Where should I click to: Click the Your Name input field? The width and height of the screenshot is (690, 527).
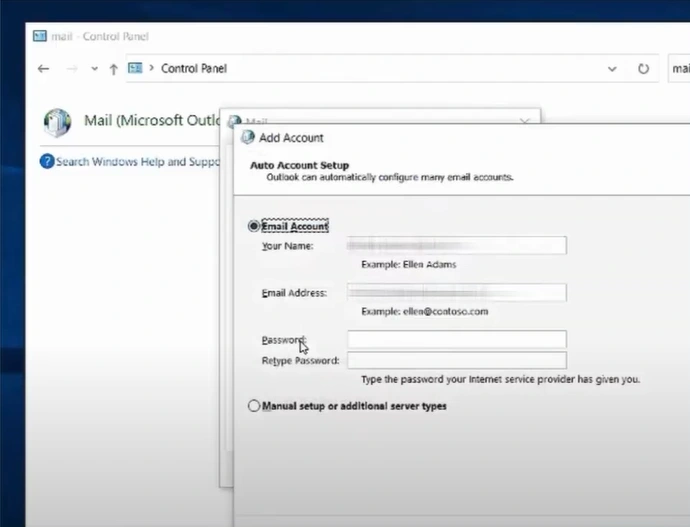457,245
